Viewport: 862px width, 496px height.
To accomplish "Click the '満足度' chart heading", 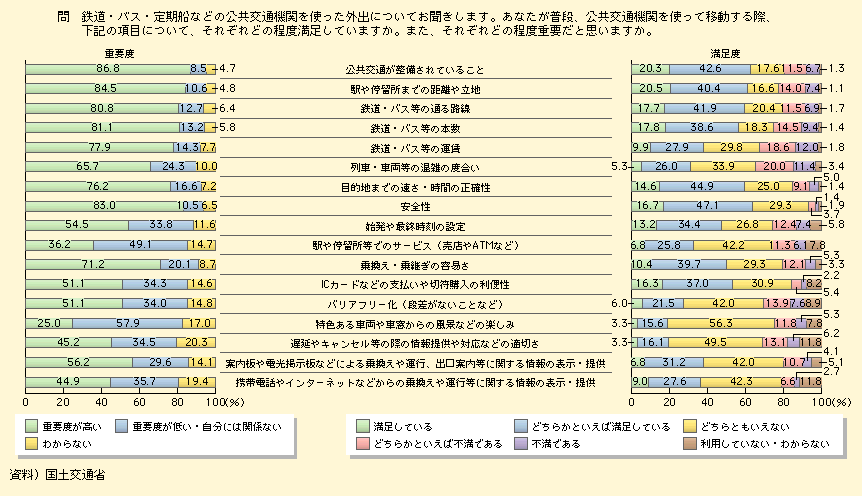I will 725,54.
